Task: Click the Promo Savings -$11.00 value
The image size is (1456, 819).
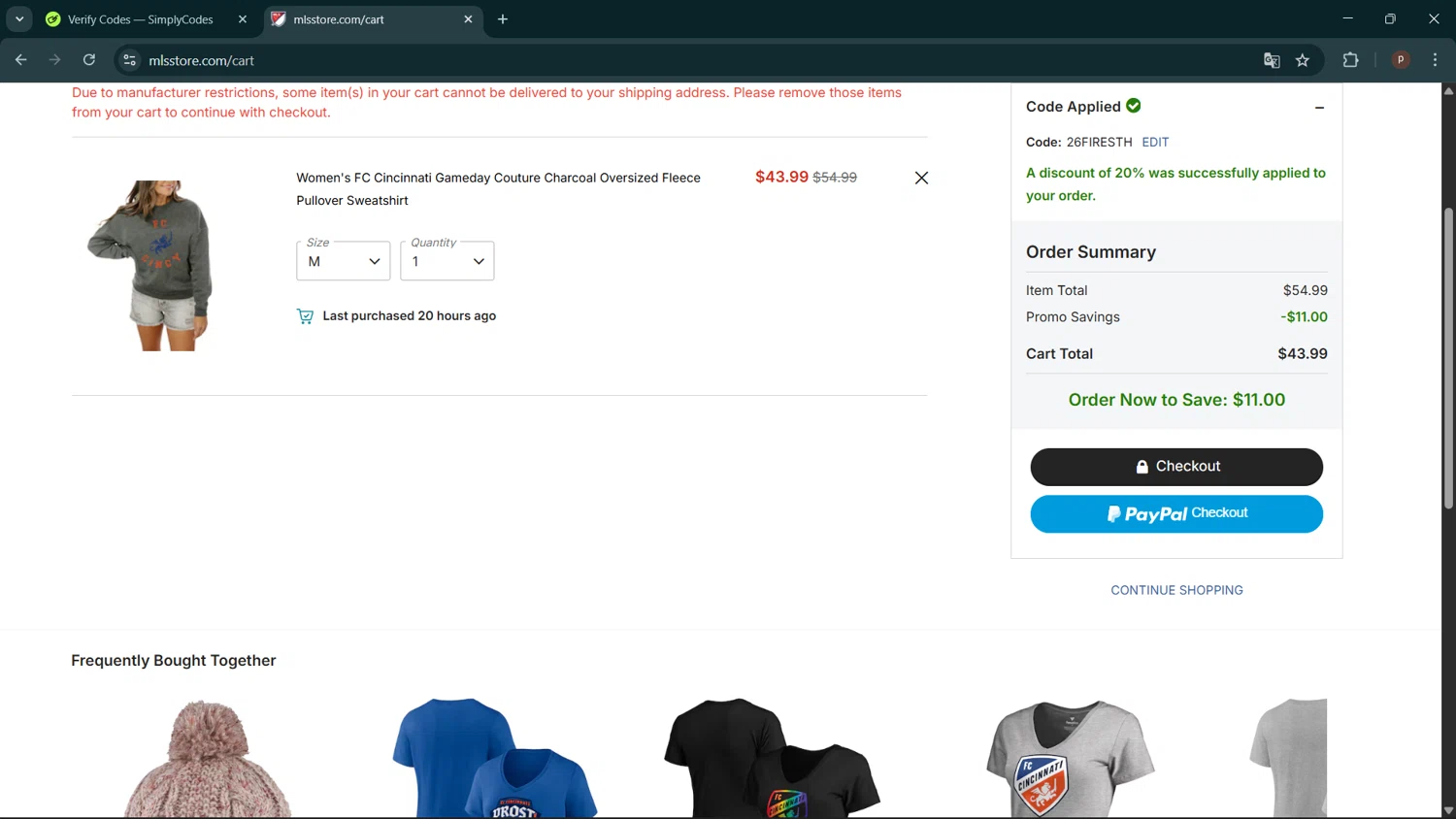Action: click(x=1304, y=317)
